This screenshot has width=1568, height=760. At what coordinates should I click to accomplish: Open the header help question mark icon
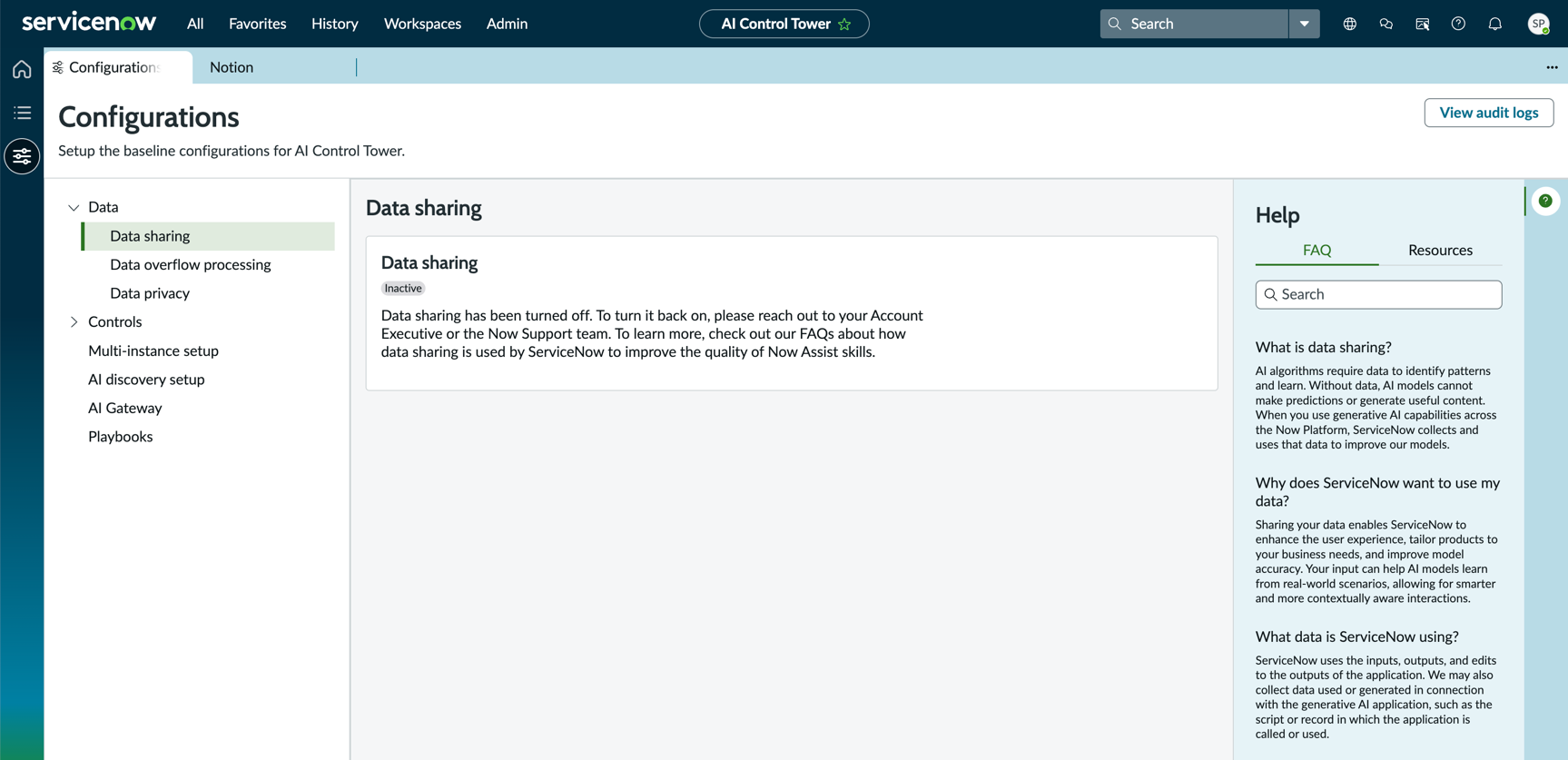click(1458, 25)
